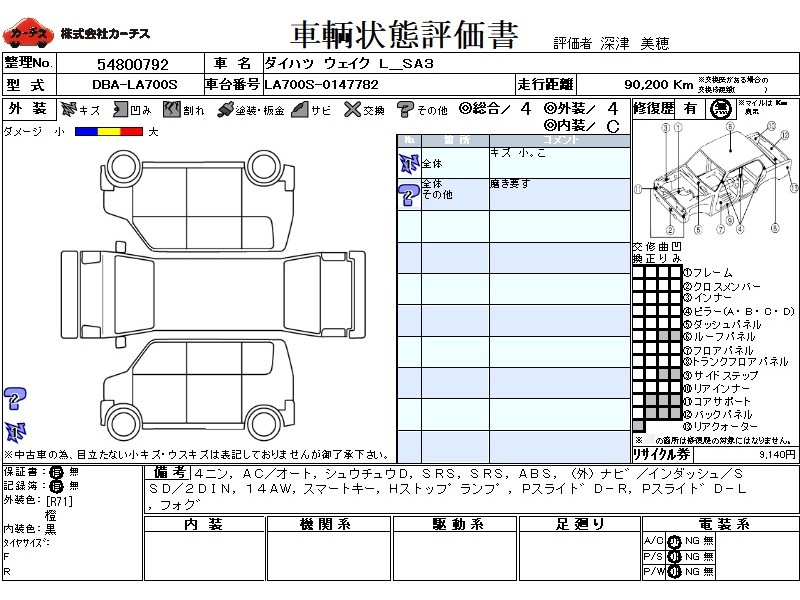
Task: Click the bottom side-view car diagram
Action: 197,390
